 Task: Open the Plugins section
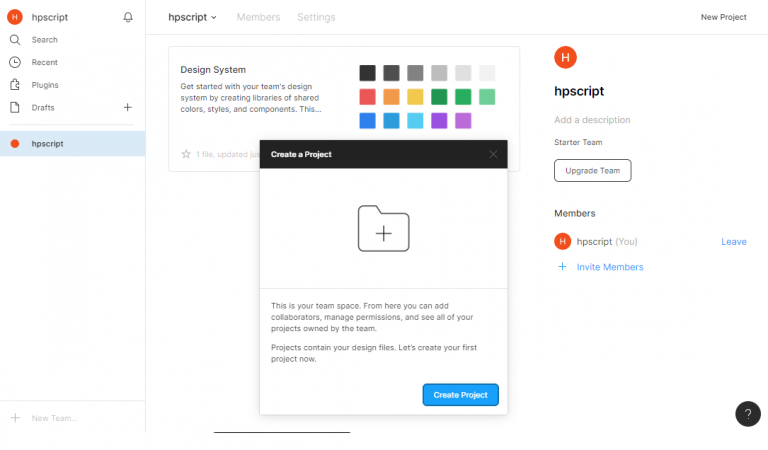click(x=45, y=85)
